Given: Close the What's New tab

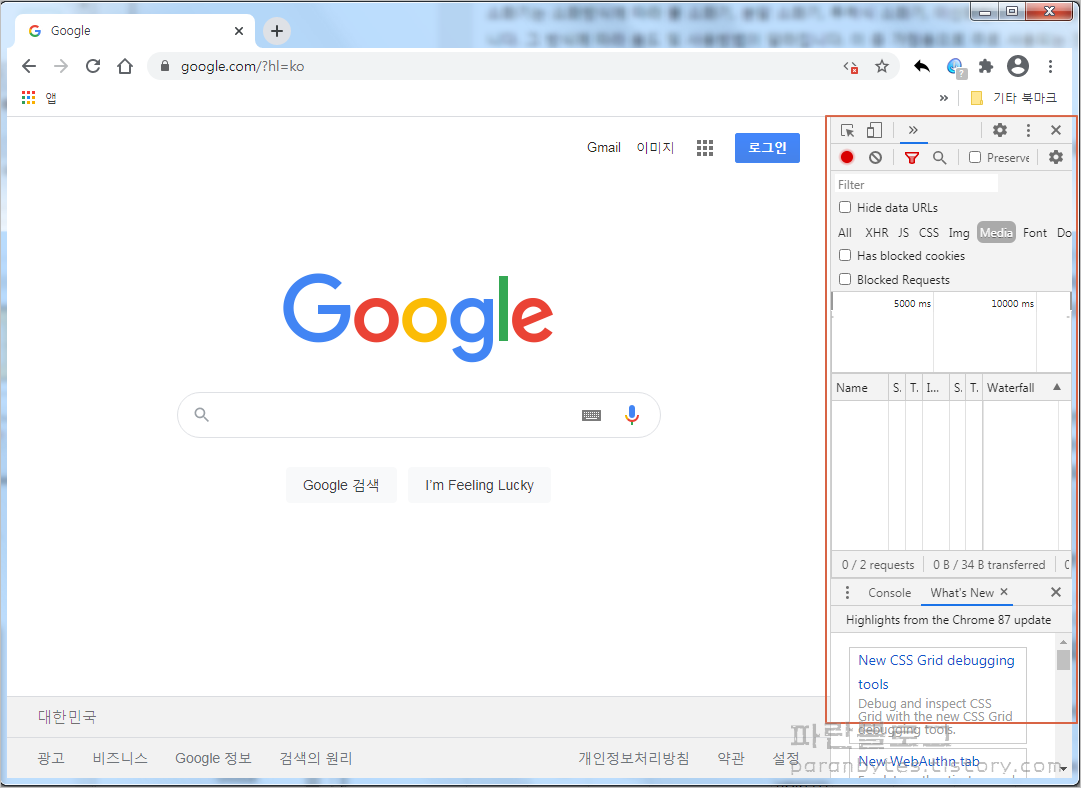Looking at the screenshot, I should point(1004,592).
